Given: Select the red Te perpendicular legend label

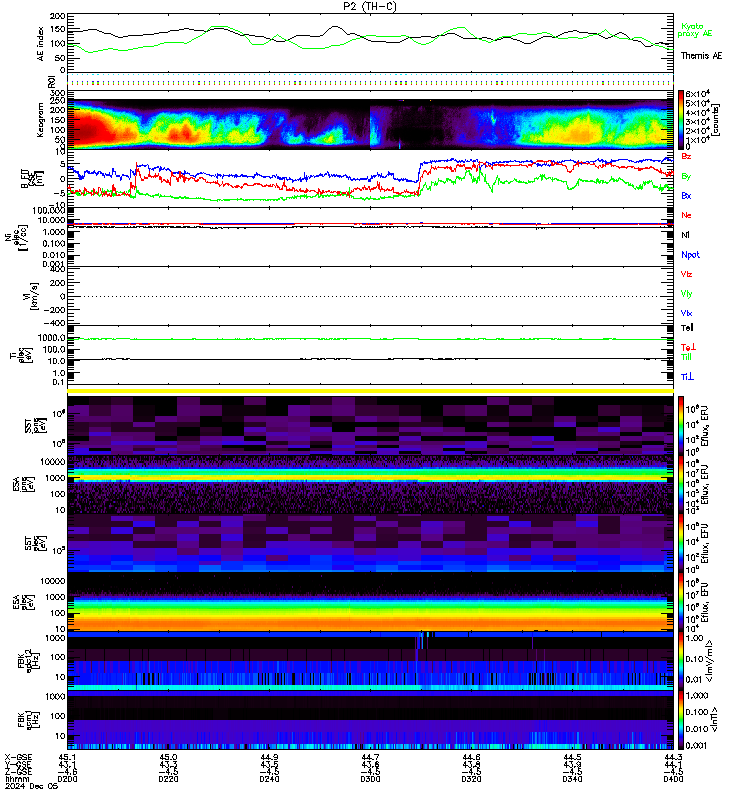Looking at the screenshot, I should [x=688, y=347].
